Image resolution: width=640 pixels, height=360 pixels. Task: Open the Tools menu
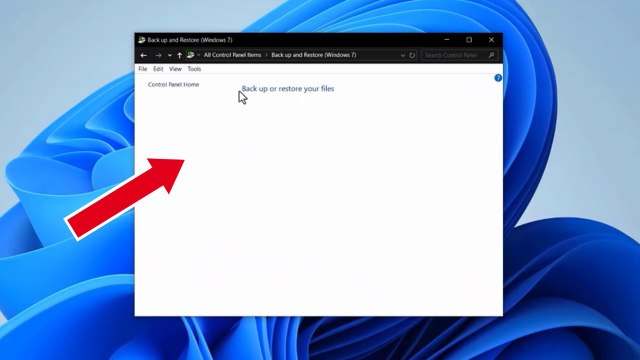point(194,69)
